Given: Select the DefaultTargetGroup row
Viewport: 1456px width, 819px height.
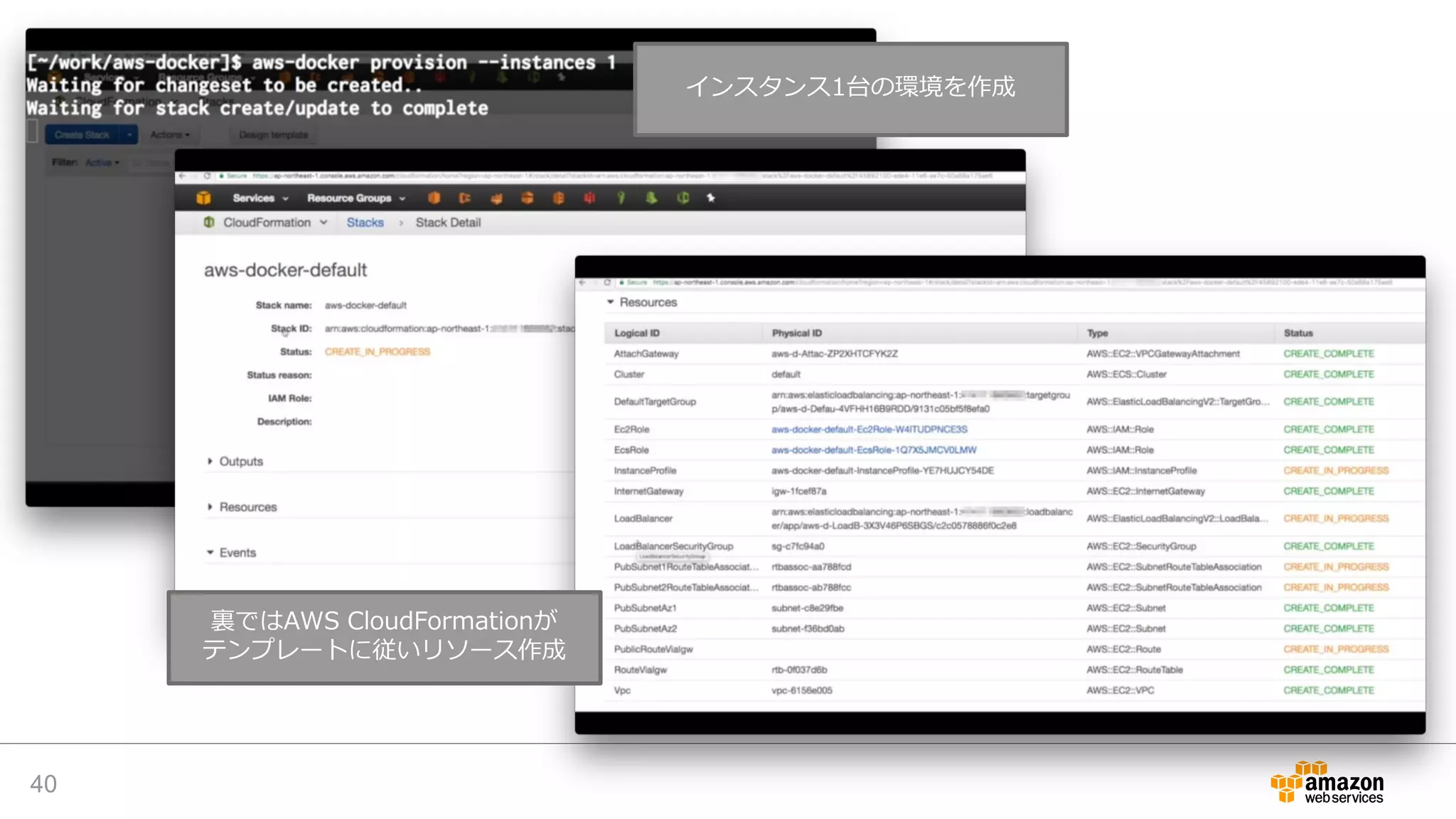Looking at the screenshot, I should [1015, 402].
